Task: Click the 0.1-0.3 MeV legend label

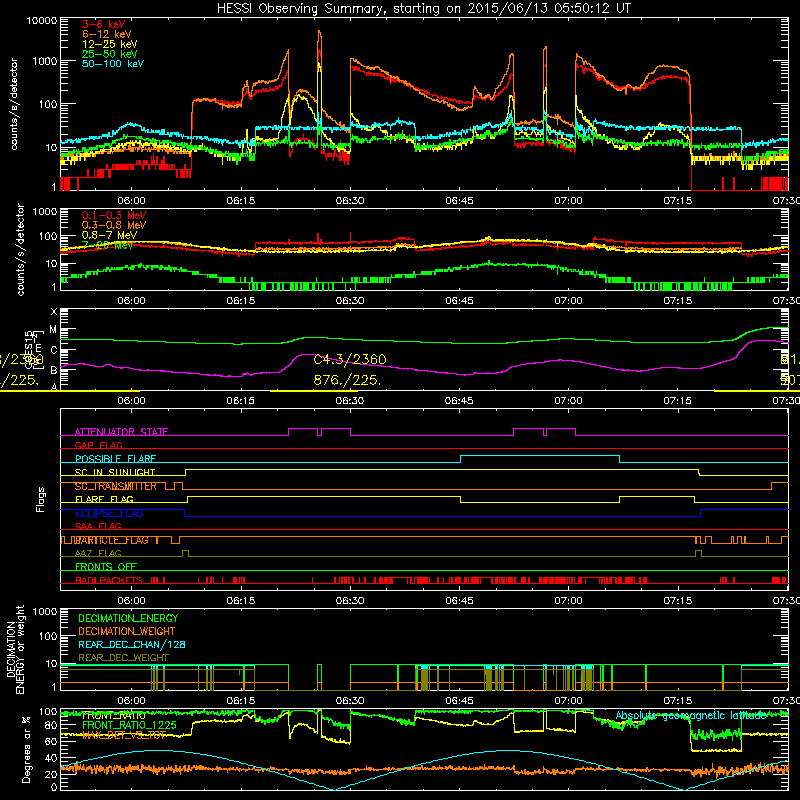Action: [x=114, y=215]
